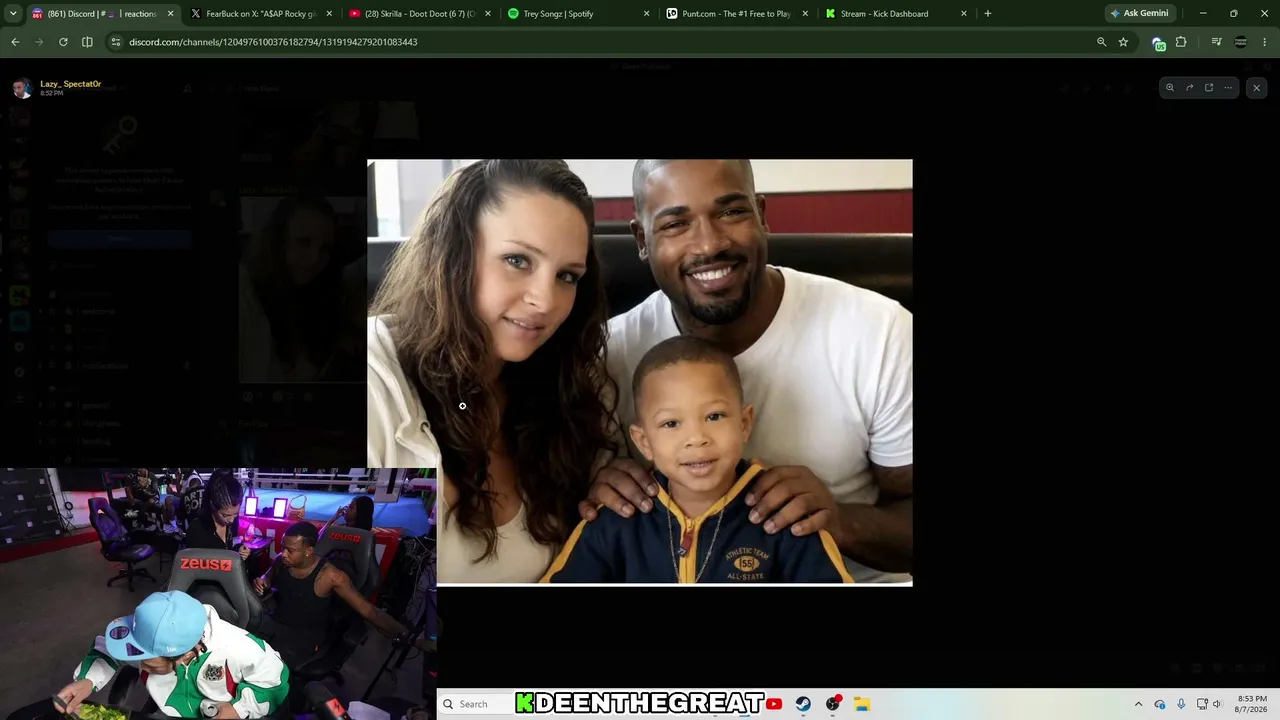
Task: Open a new browser tab
Action: coord(988,14)
